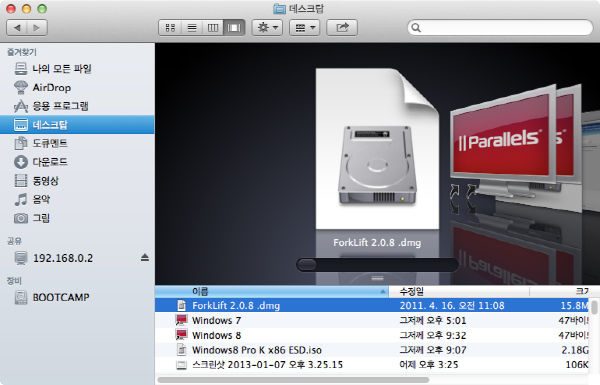Viewport: 600px width, 385px height.
Task: Click the cover flow scrubber knob
Action: coord(307,264)
